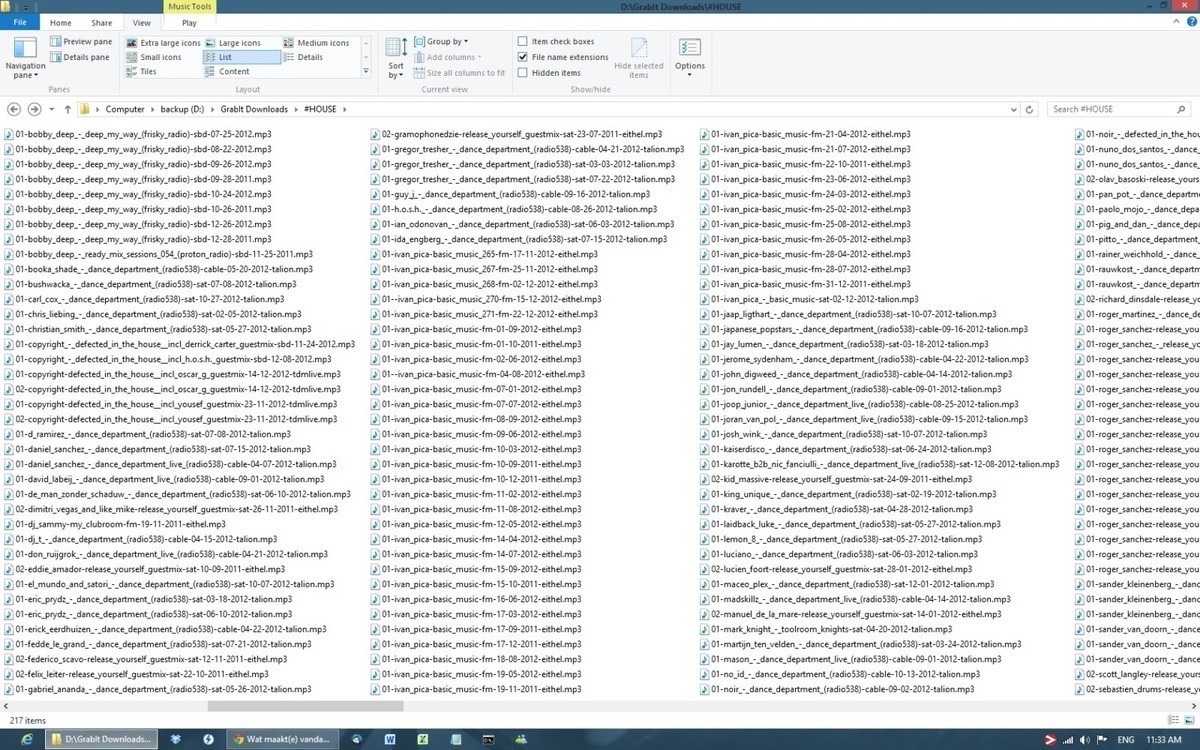Switch to the Share ribbon tab
Viewport: 1200px width, 750px height.
coord(102,22)
